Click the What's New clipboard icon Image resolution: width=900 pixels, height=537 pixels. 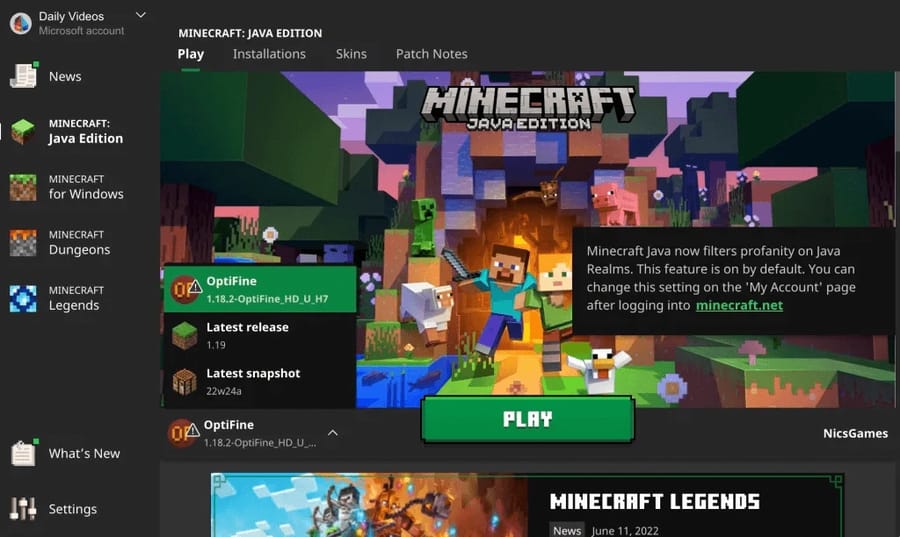22,453
